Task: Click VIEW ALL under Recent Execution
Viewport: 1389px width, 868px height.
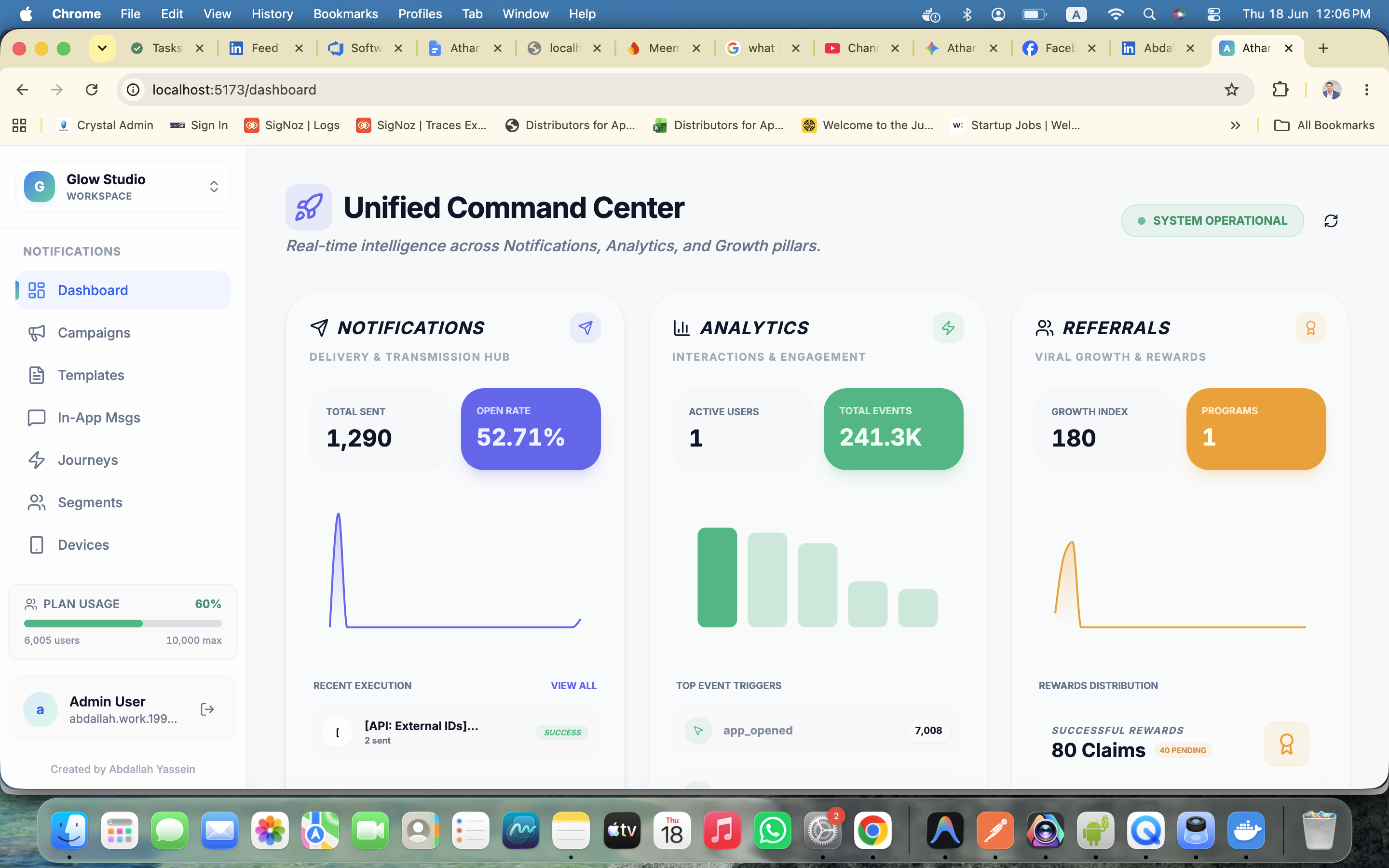Action: tap(573, 685)
